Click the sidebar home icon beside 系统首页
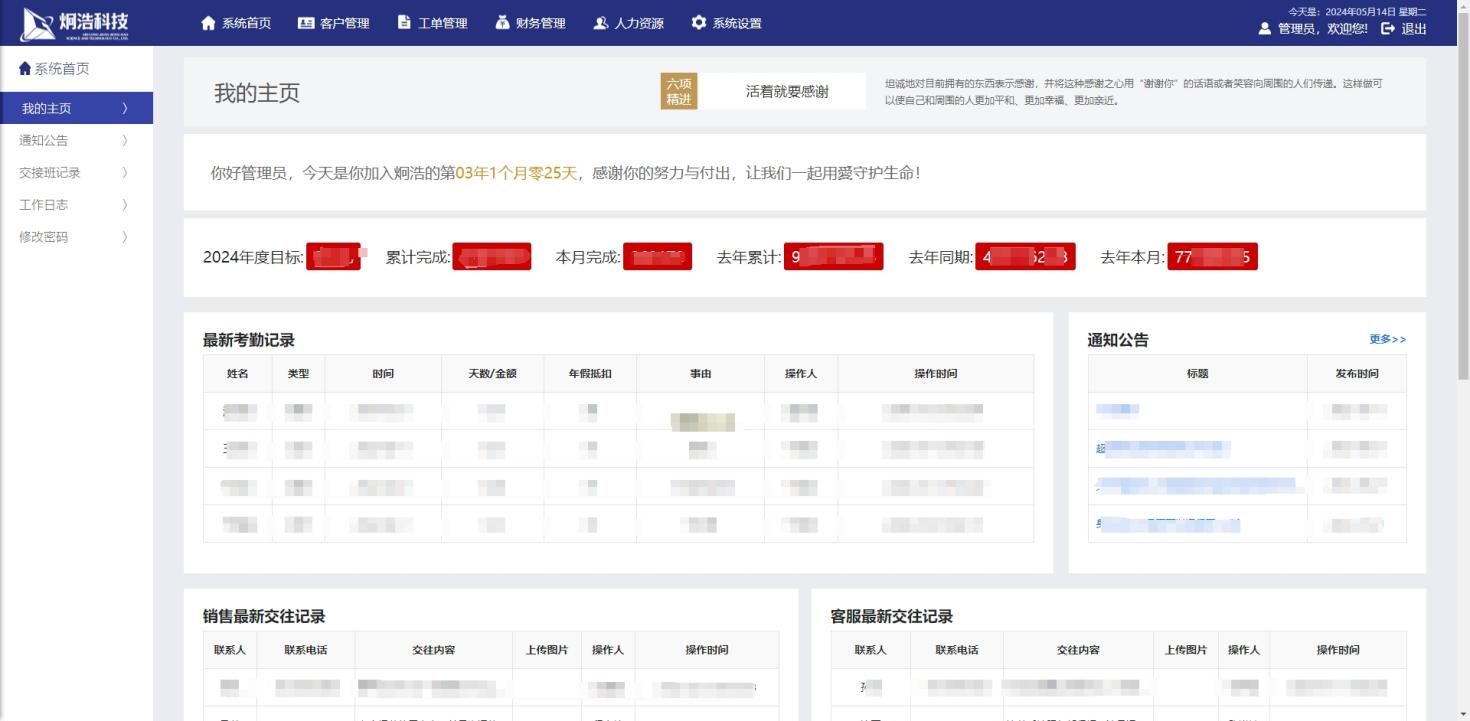Viewport: 1470px width, 721px height. 25,69
